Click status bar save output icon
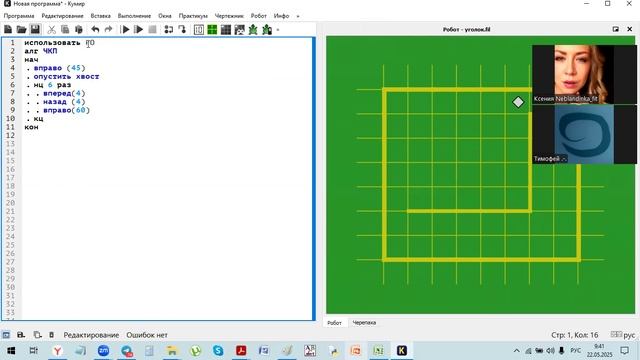The height and width of the screenshot is (360, 640). pos(21,335)
